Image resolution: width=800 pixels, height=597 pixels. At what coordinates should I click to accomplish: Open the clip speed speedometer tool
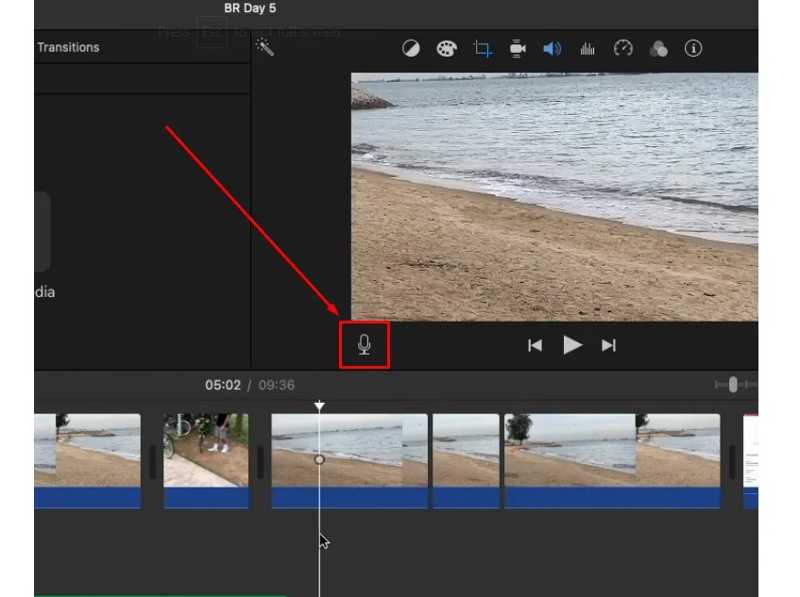tap(623, 48)
